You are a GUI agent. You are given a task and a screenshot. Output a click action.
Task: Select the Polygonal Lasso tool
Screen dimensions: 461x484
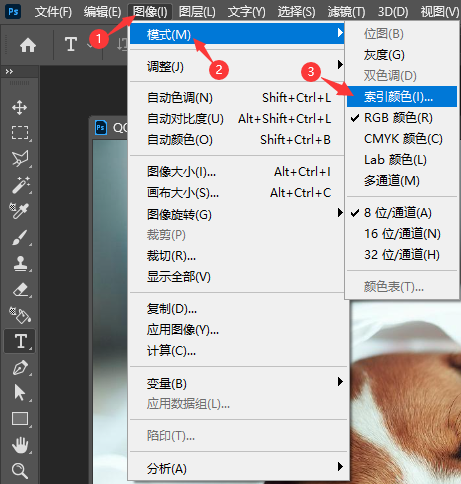tap(20, 159)
